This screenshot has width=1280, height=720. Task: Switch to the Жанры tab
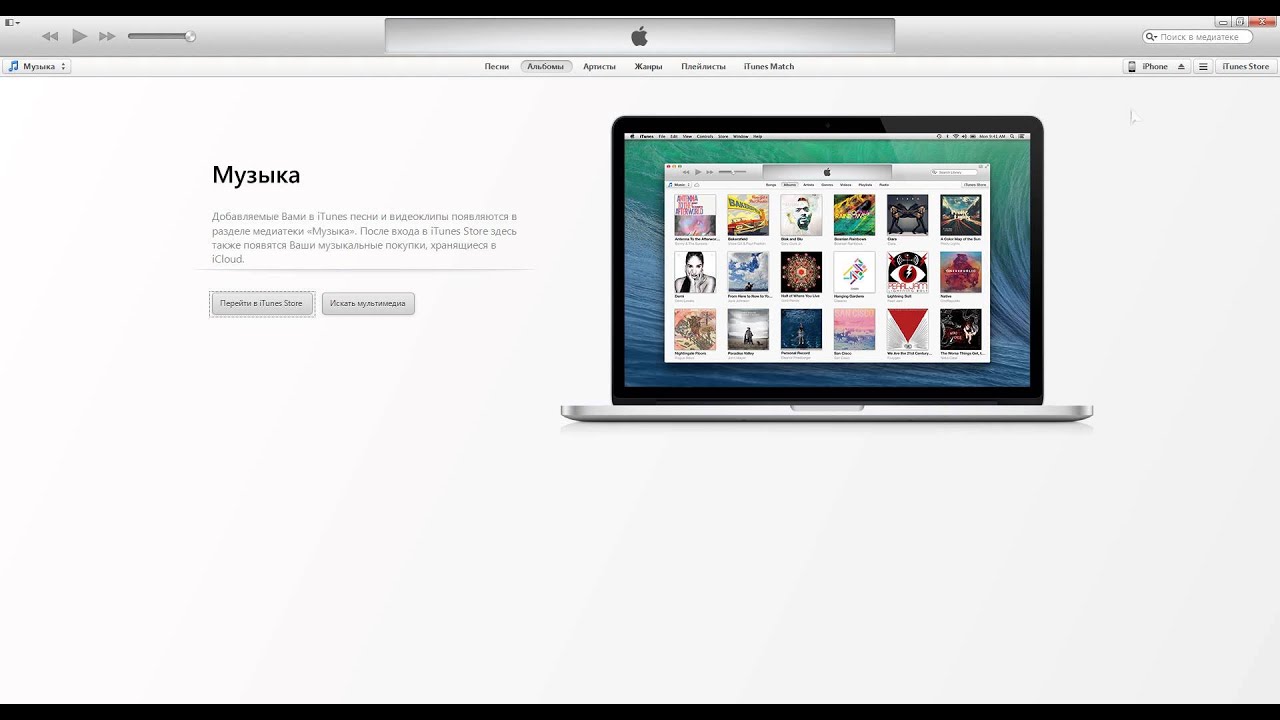pyautogui.click(x=648, y=66)
